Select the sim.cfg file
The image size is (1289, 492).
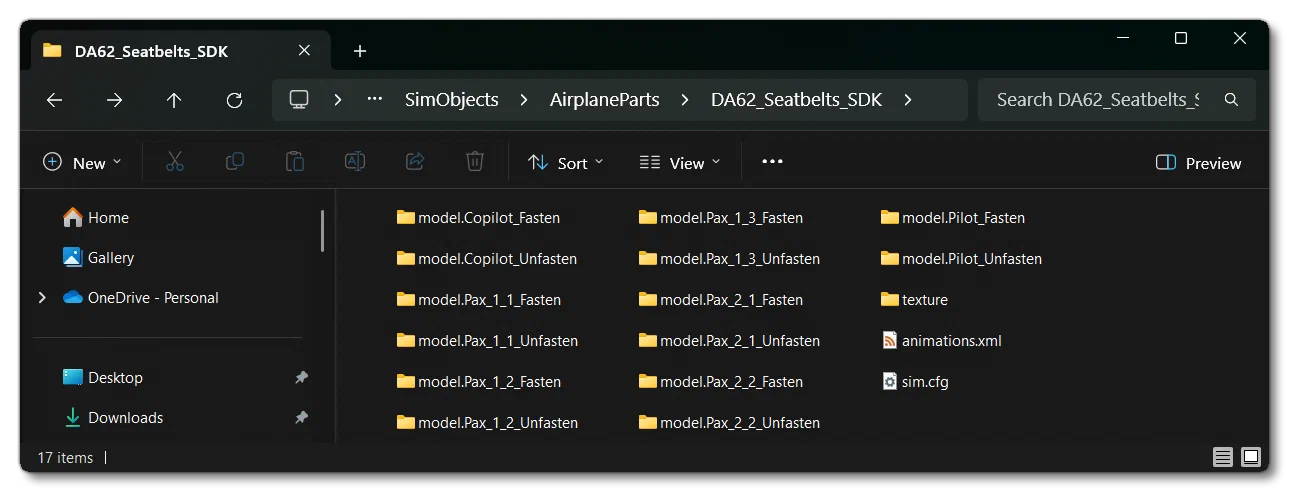[915, 382]
